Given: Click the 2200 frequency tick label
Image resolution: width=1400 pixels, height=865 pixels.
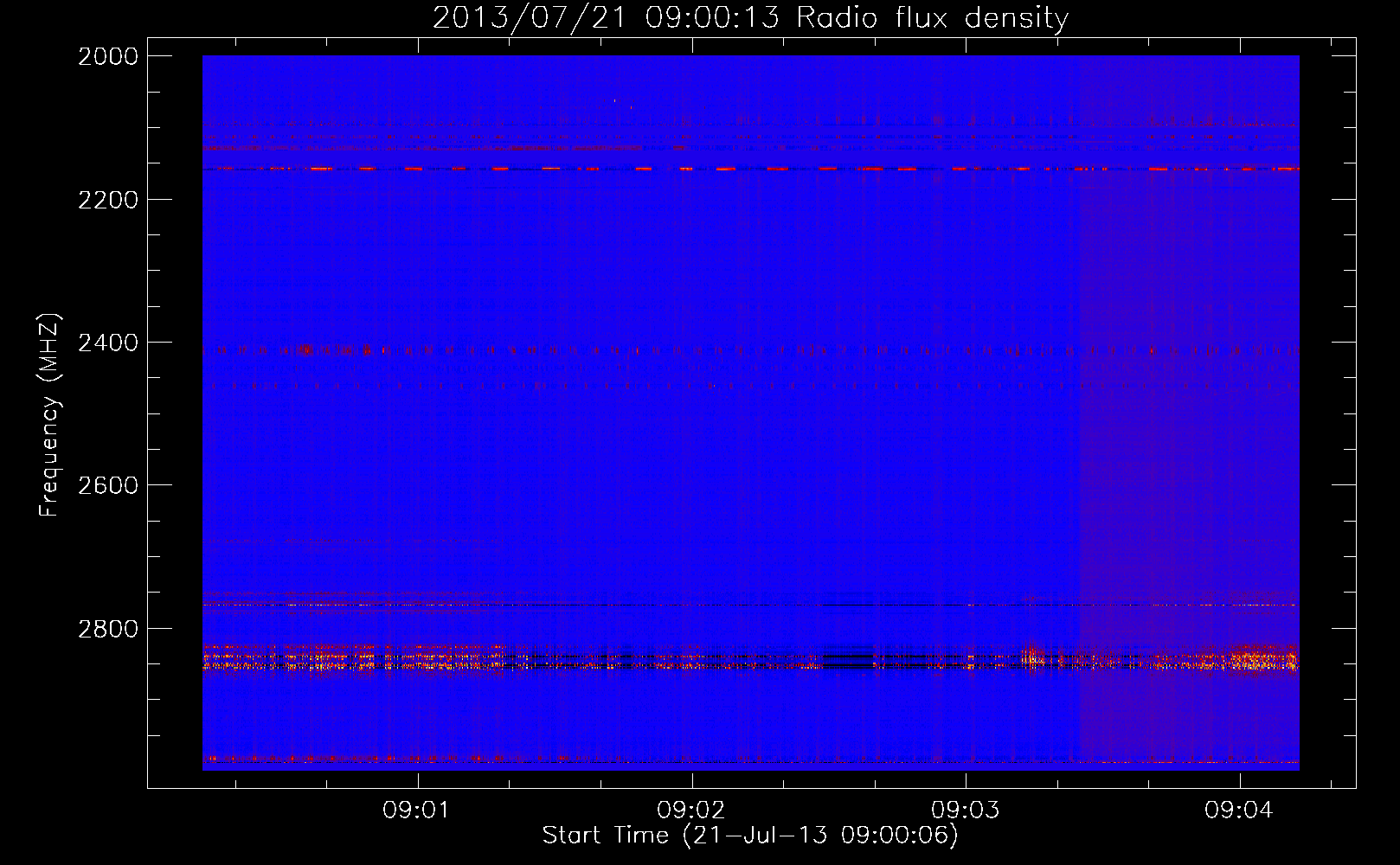Looking at the screenshot, I should pos(107,200).
